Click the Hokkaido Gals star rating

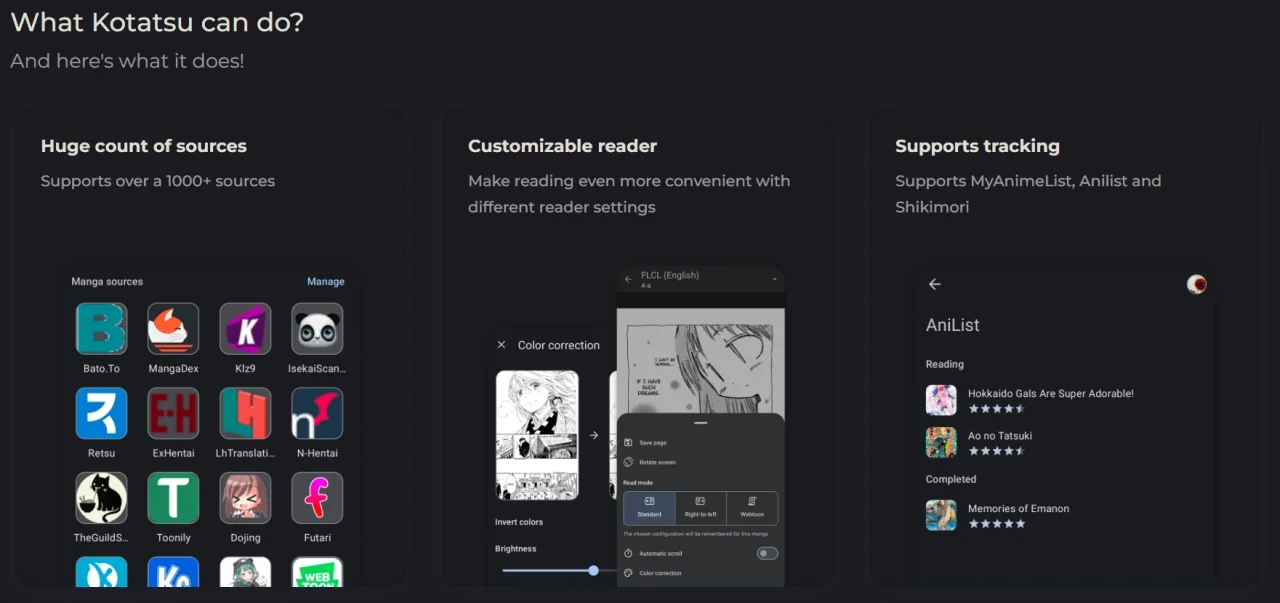[x=996, y=409]
